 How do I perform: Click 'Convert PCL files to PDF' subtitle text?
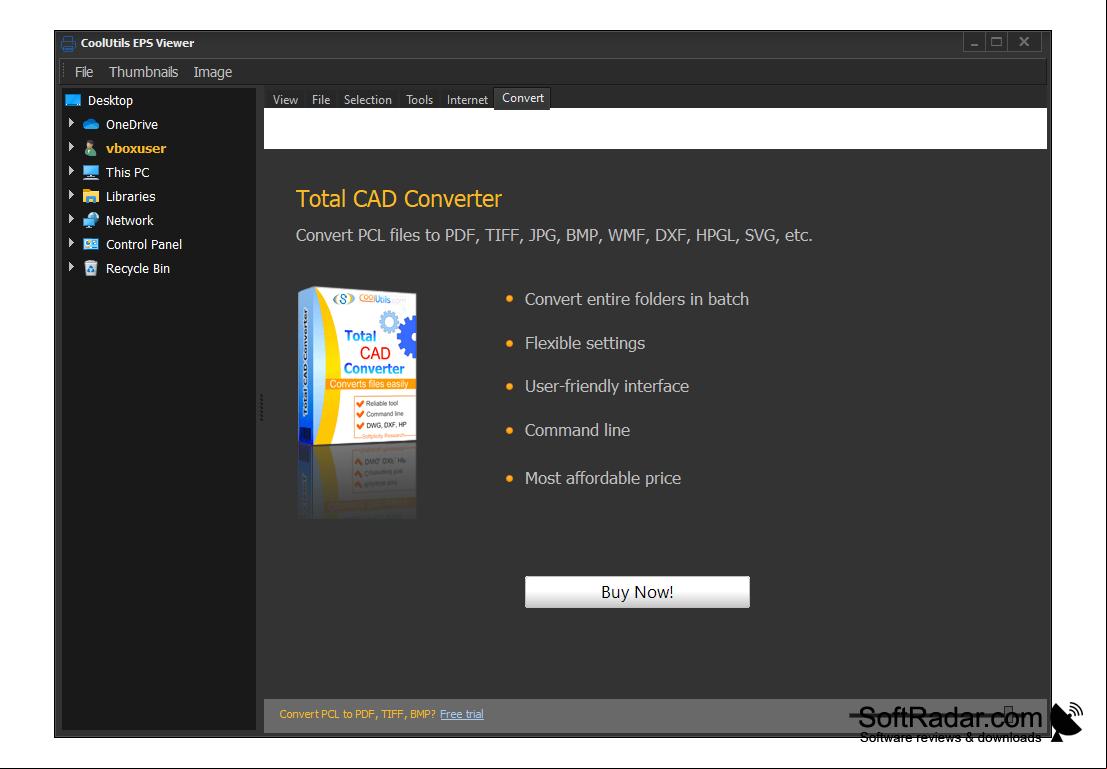click(x=554, y=235)
